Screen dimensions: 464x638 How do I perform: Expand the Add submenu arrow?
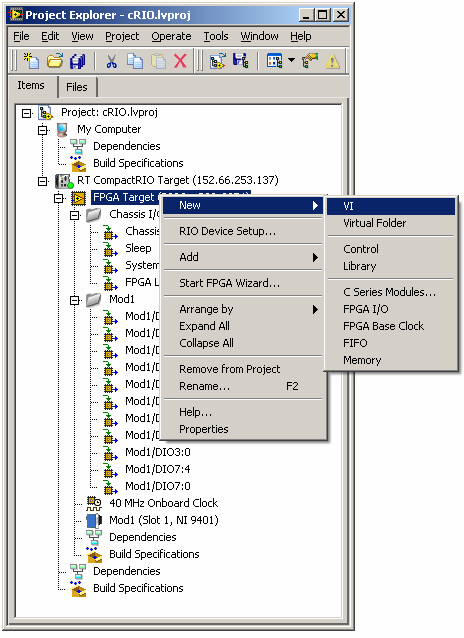pyautogui.click(x=315, y=257)
